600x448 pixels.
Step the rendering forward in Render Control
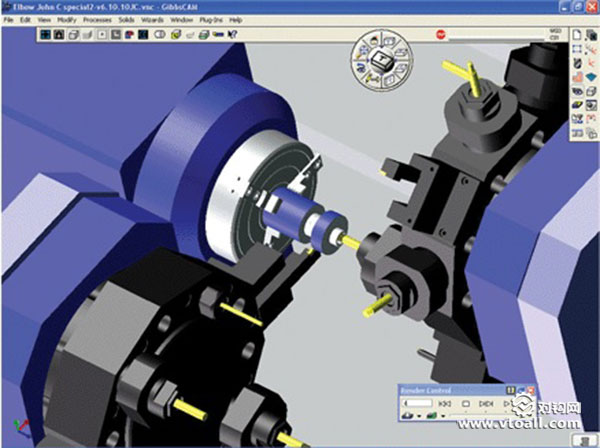[486, 404]
